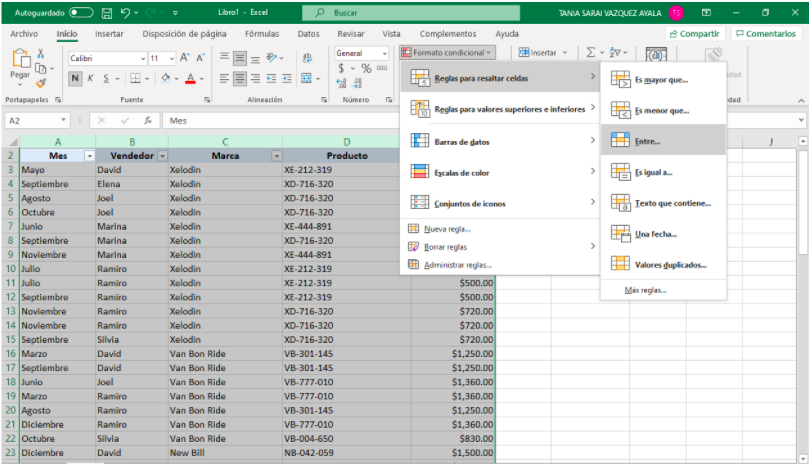This screenshot has height=464, width=811.
Task: Click Más reglas... link
Action: 645,290
